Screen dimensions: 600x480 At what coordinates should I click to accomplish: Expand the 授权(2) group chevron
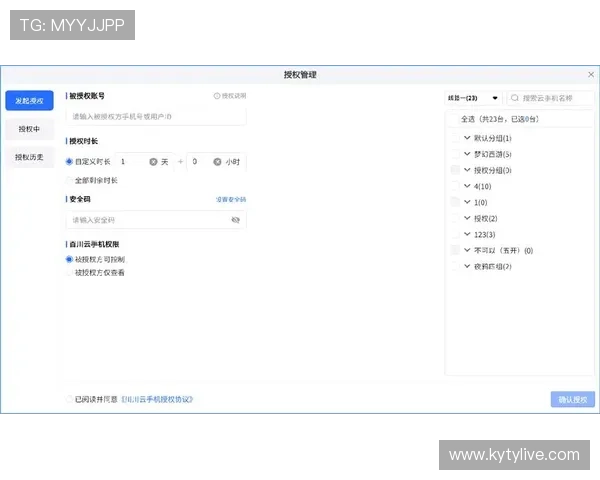[x=467, y=218]
